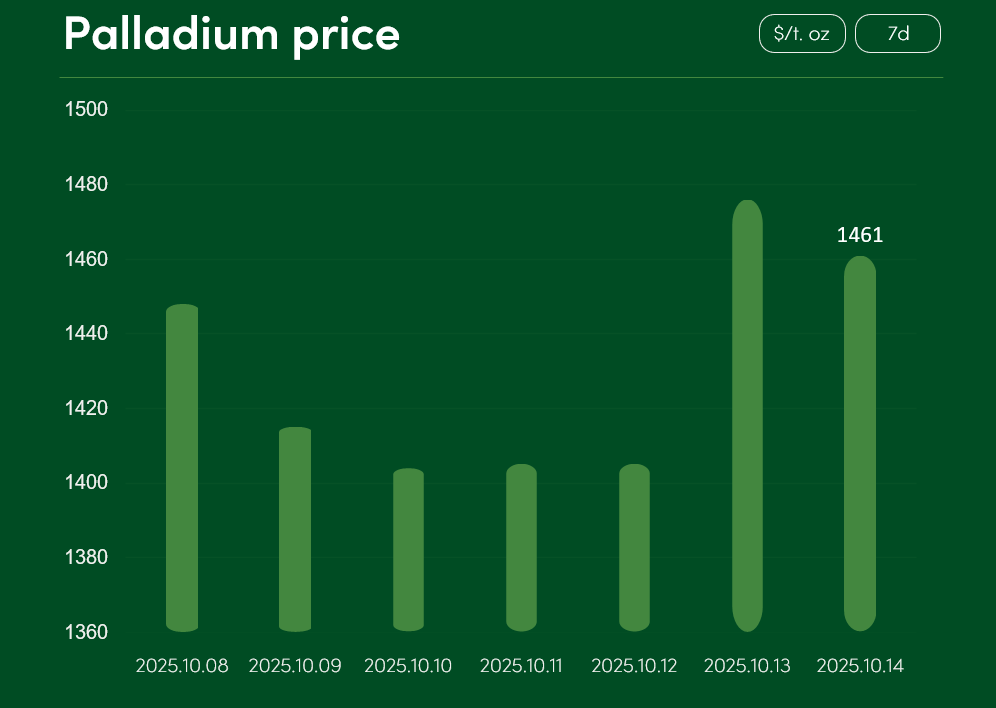Select the tallest bar for 2025.10.13
Viewport: 996px width, 708px height.
[747, 416]
